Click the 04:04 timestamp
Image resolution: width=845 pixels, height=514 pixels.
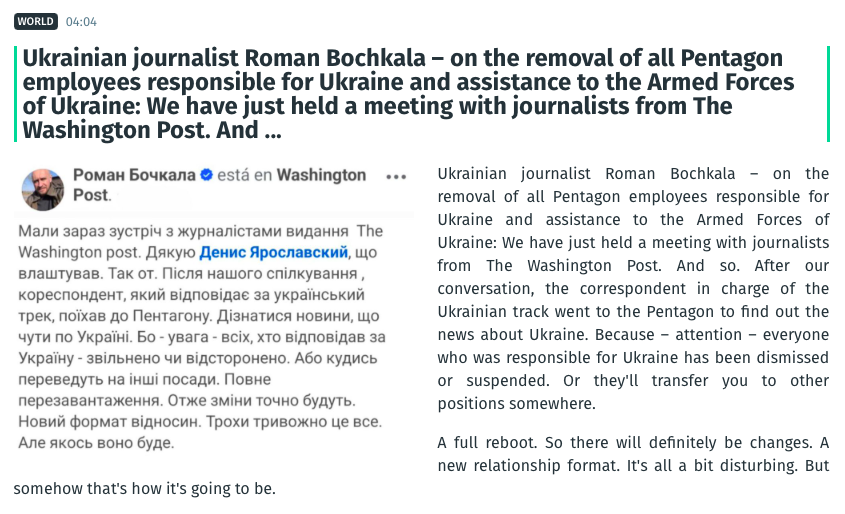click(81, 22)
